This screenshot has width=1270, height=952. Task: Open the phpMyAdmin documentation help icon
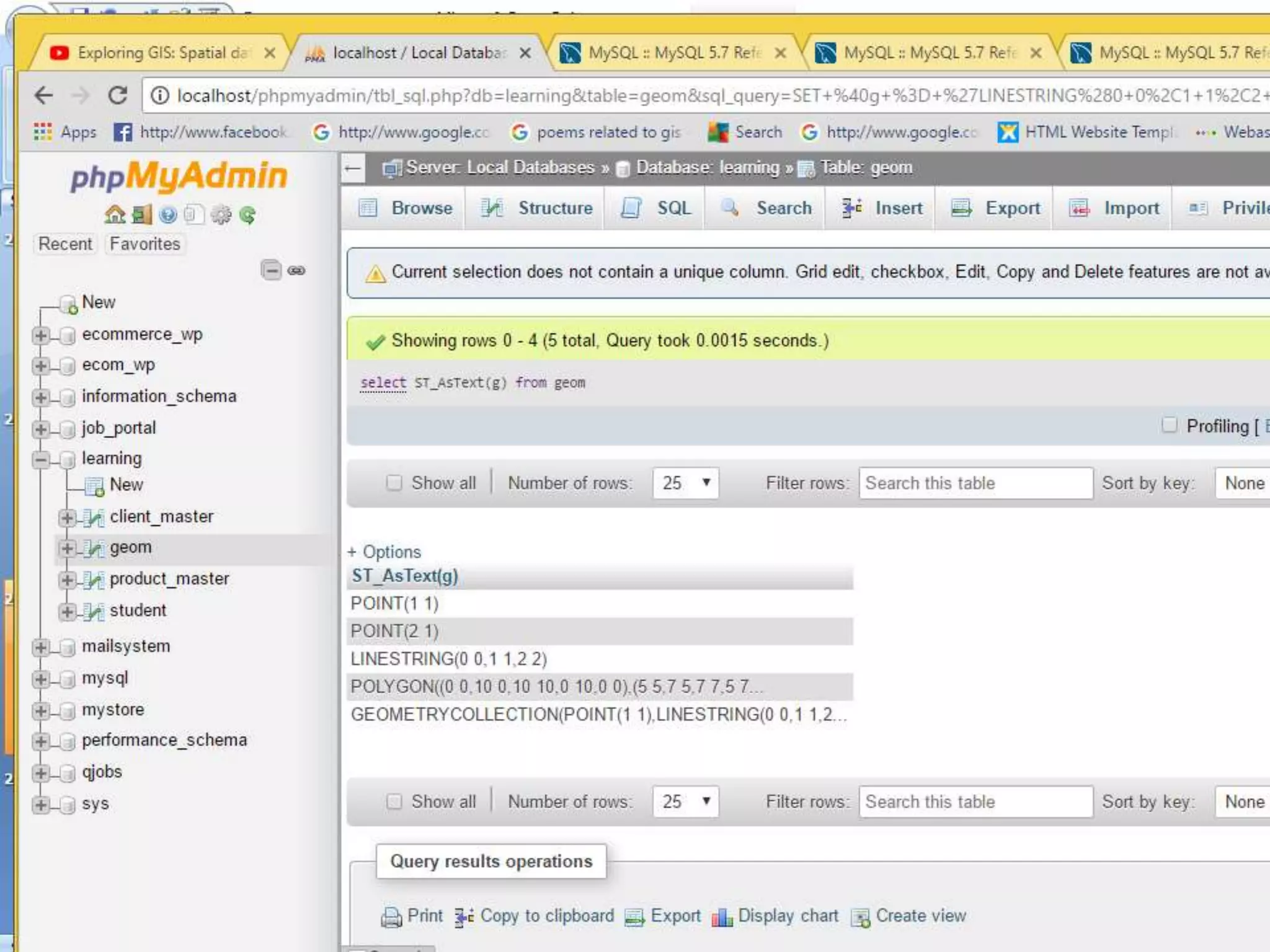coord(168,215)
